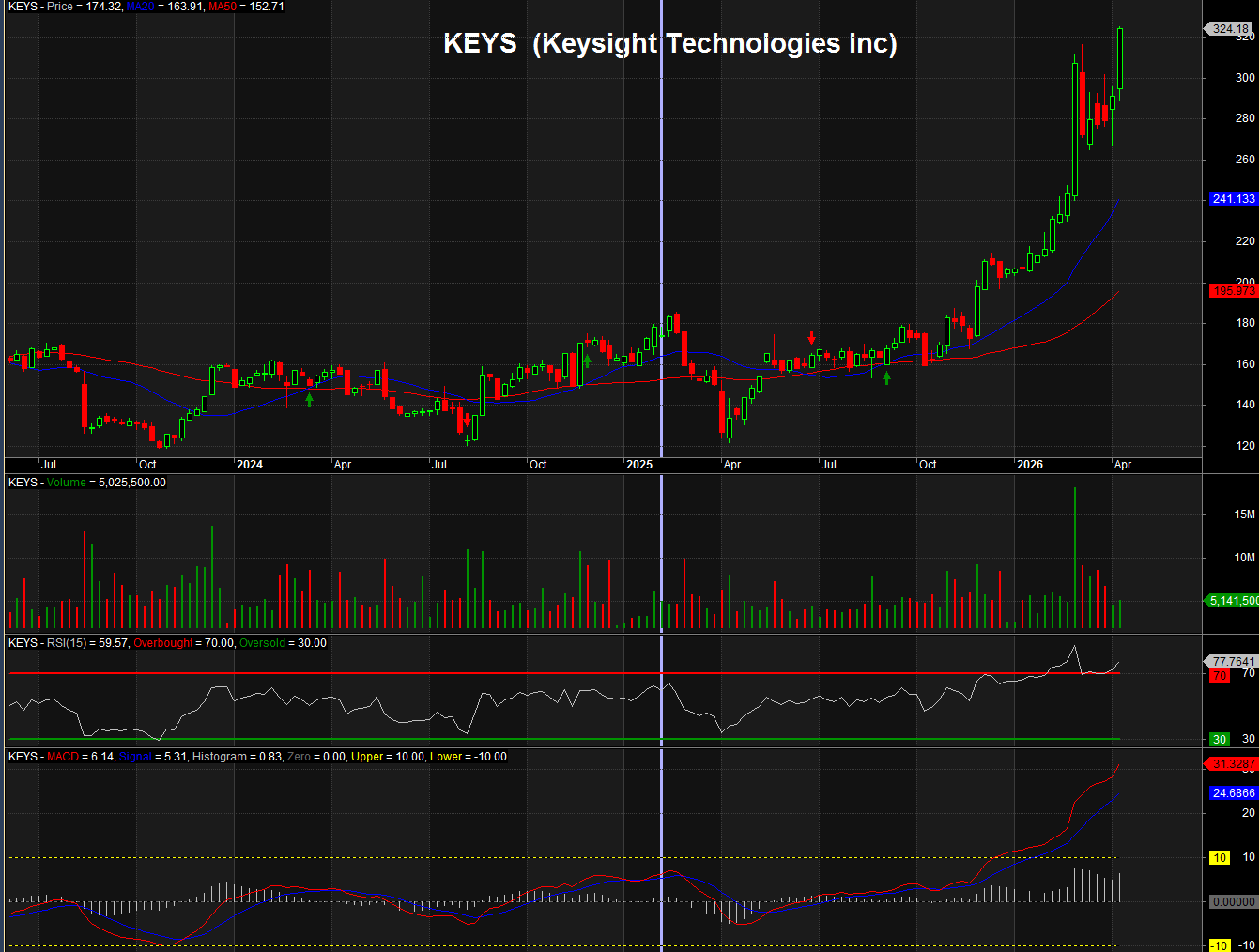Click the blue 24.6866 signal value tag

click(1233, 793)
